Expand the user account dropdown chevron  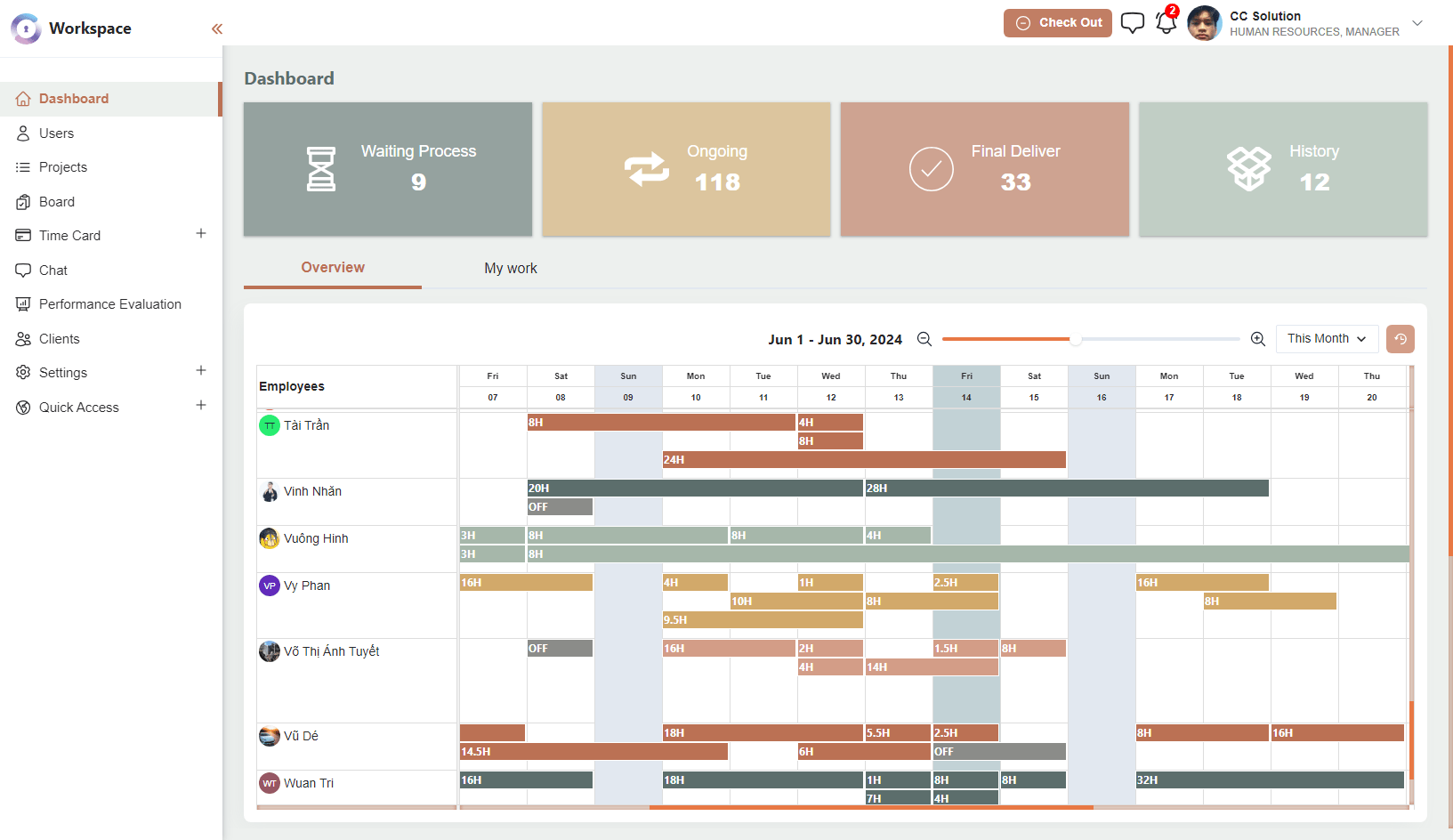(x=1417, y=23)
